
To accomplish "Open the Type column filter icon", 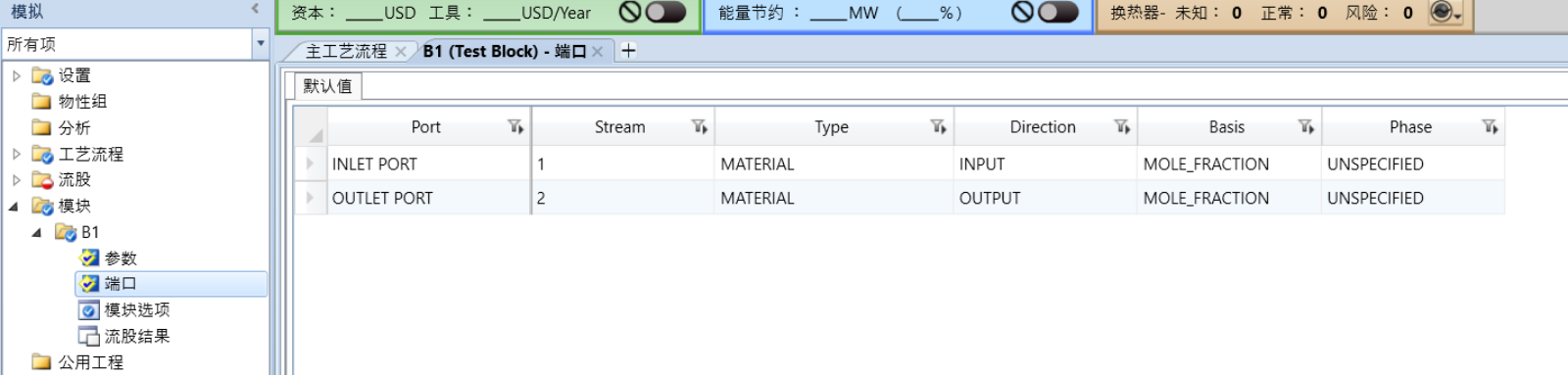I will point(938,126).
